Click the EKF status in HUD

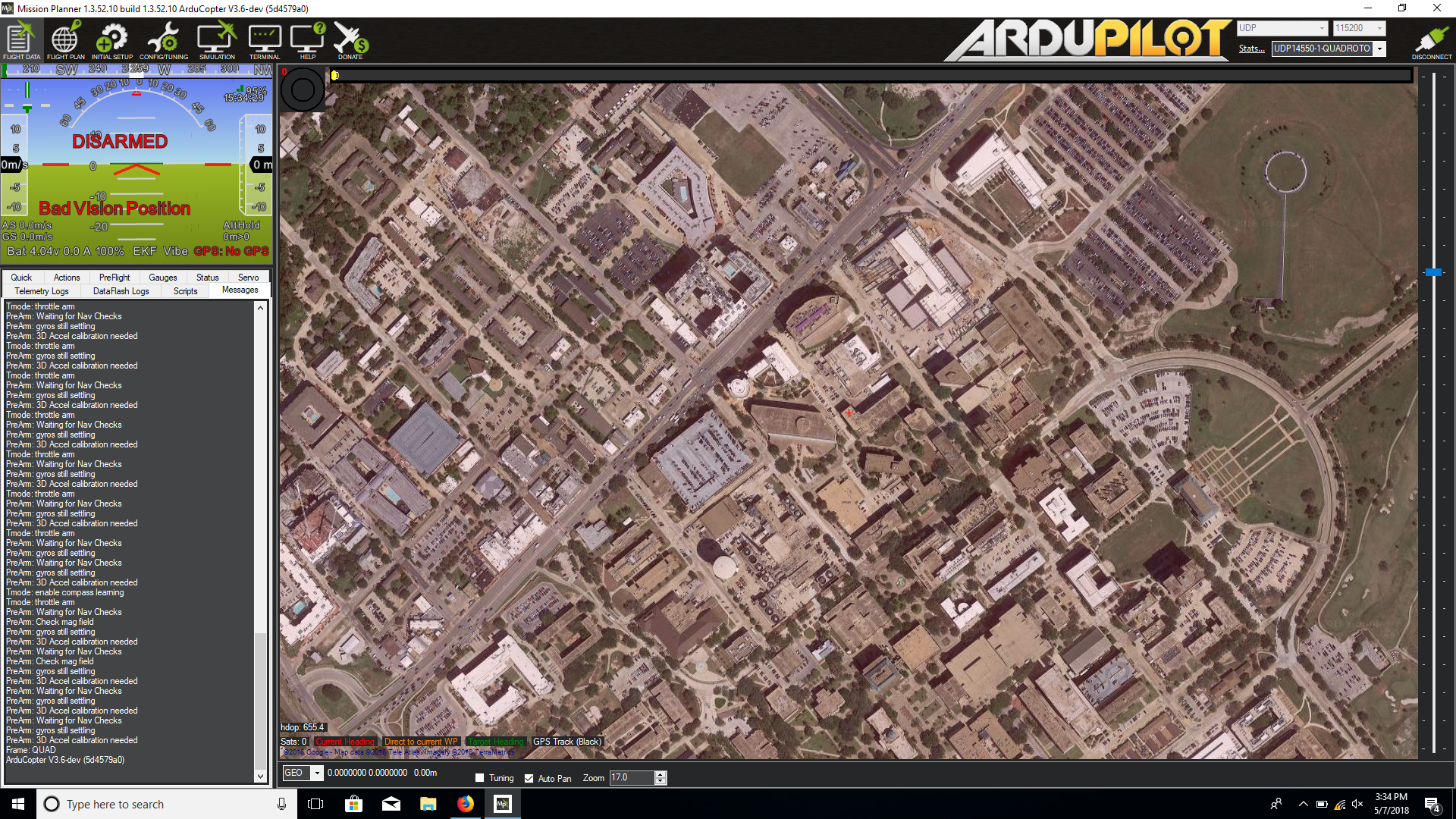tap(145, 251)
